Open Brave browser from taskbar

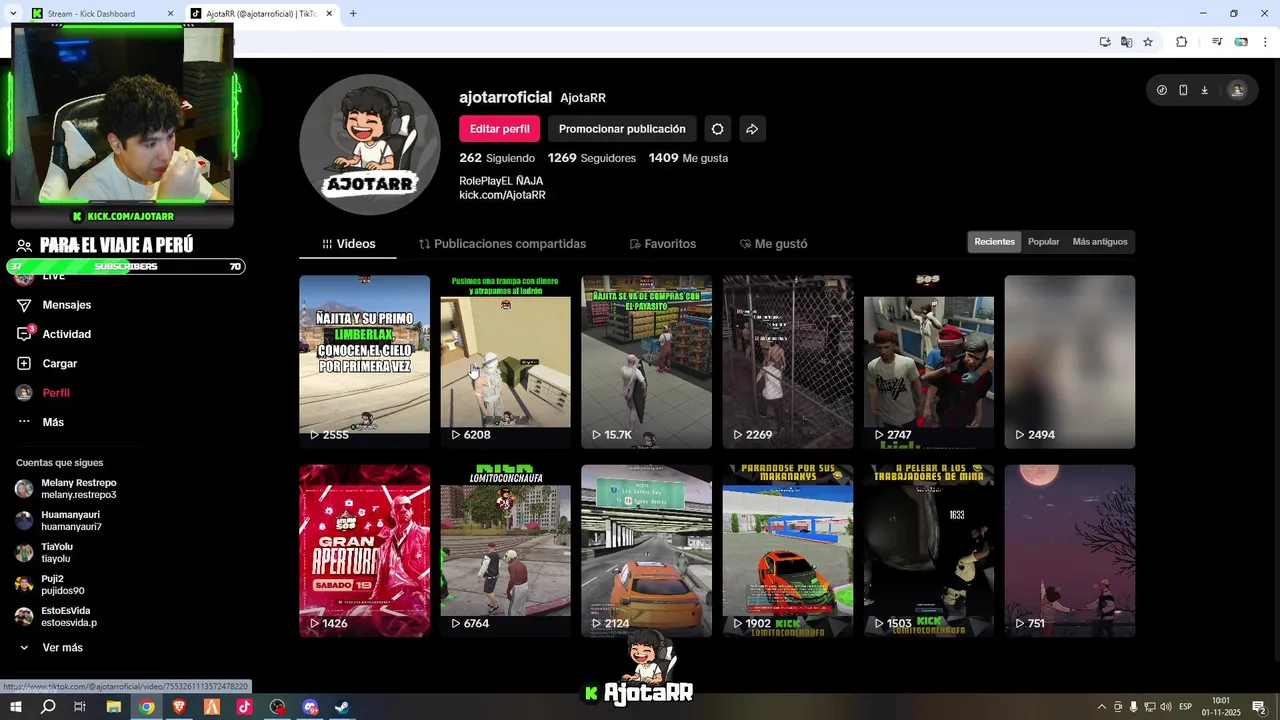tap(179, 707)
